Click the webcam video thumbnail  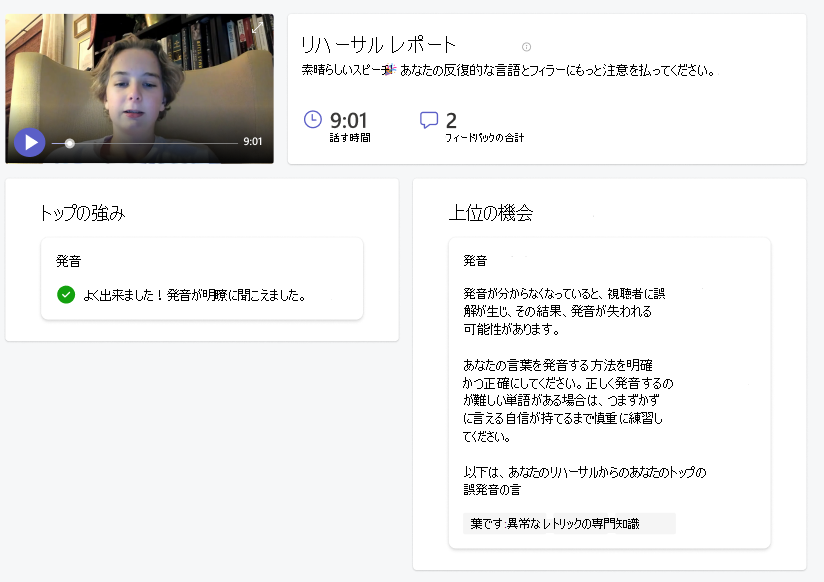(139, 88)
